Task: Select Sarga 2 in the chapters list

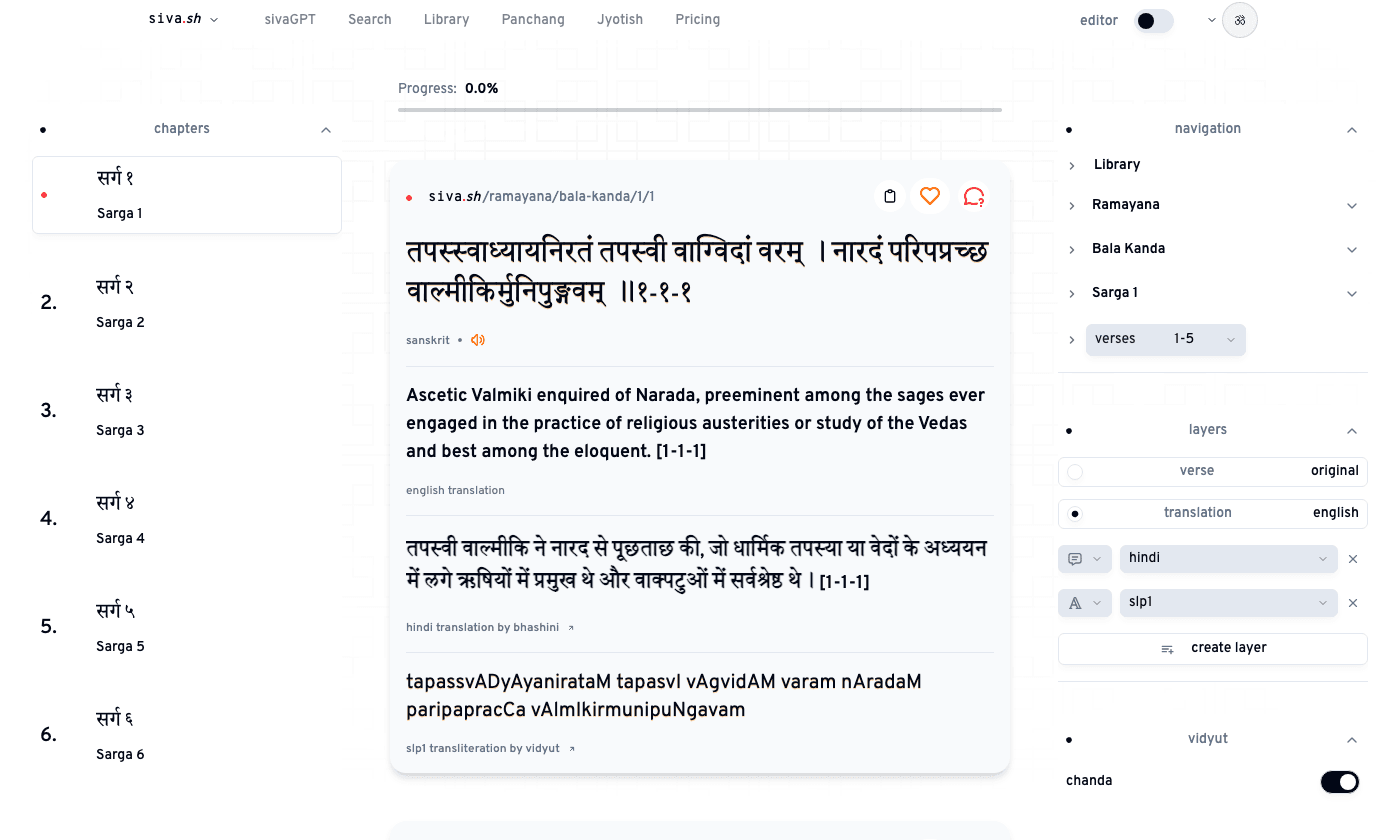Action: (x=187, y=303)
